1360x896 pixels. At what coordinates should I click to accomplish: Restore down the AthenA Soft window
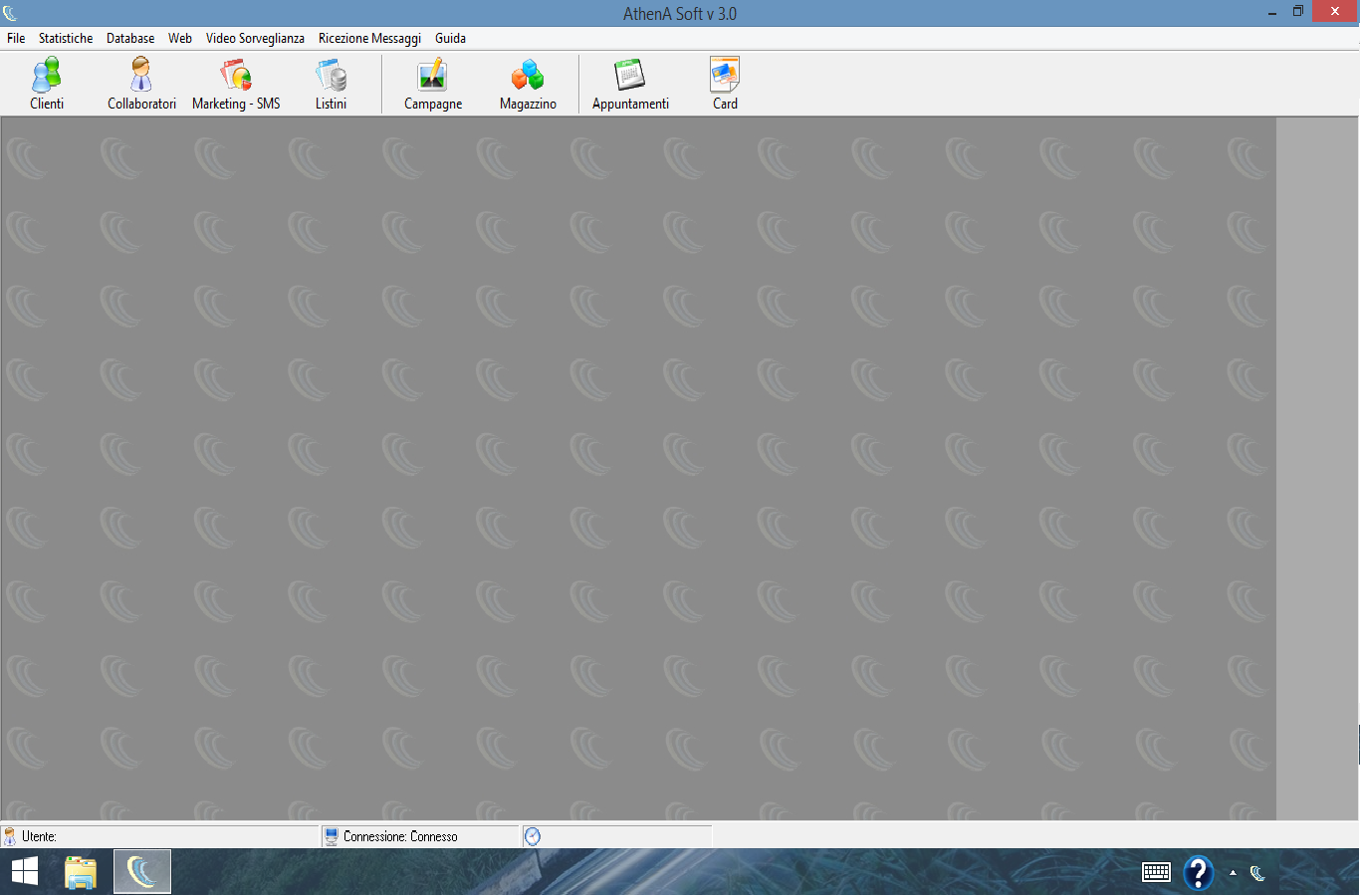click(x=1298, y=12)
